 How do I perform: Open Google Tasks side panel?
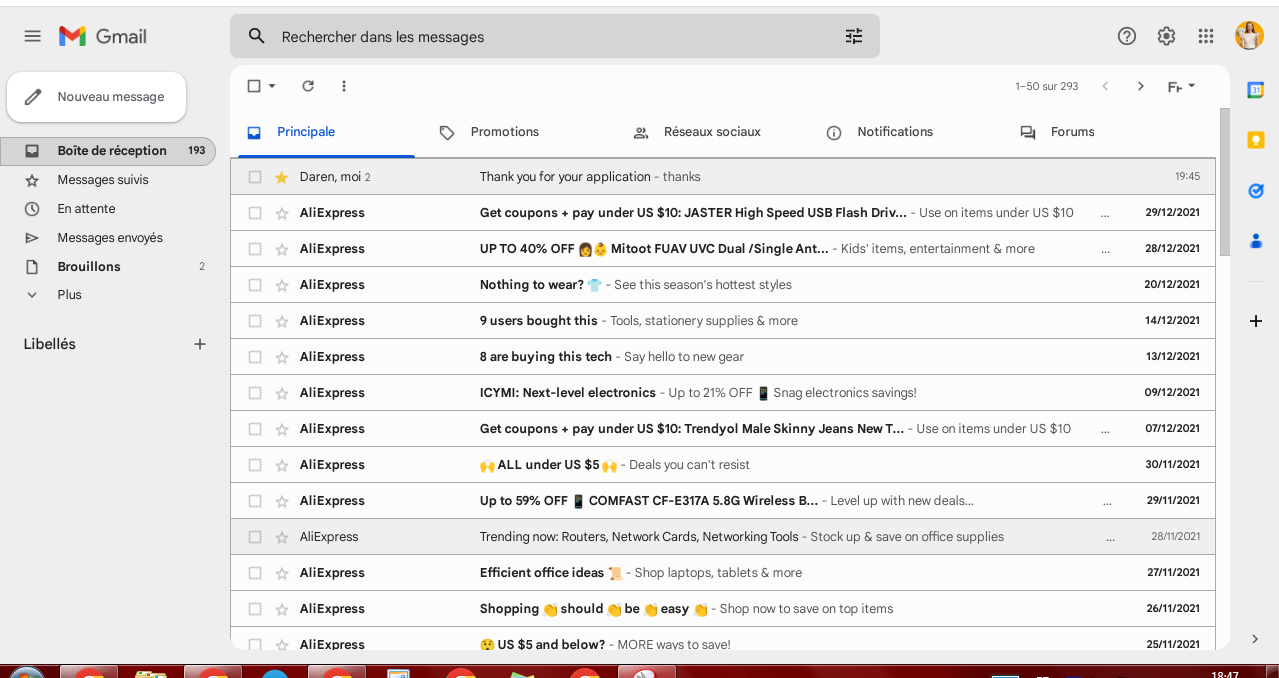pos(1256,190)
